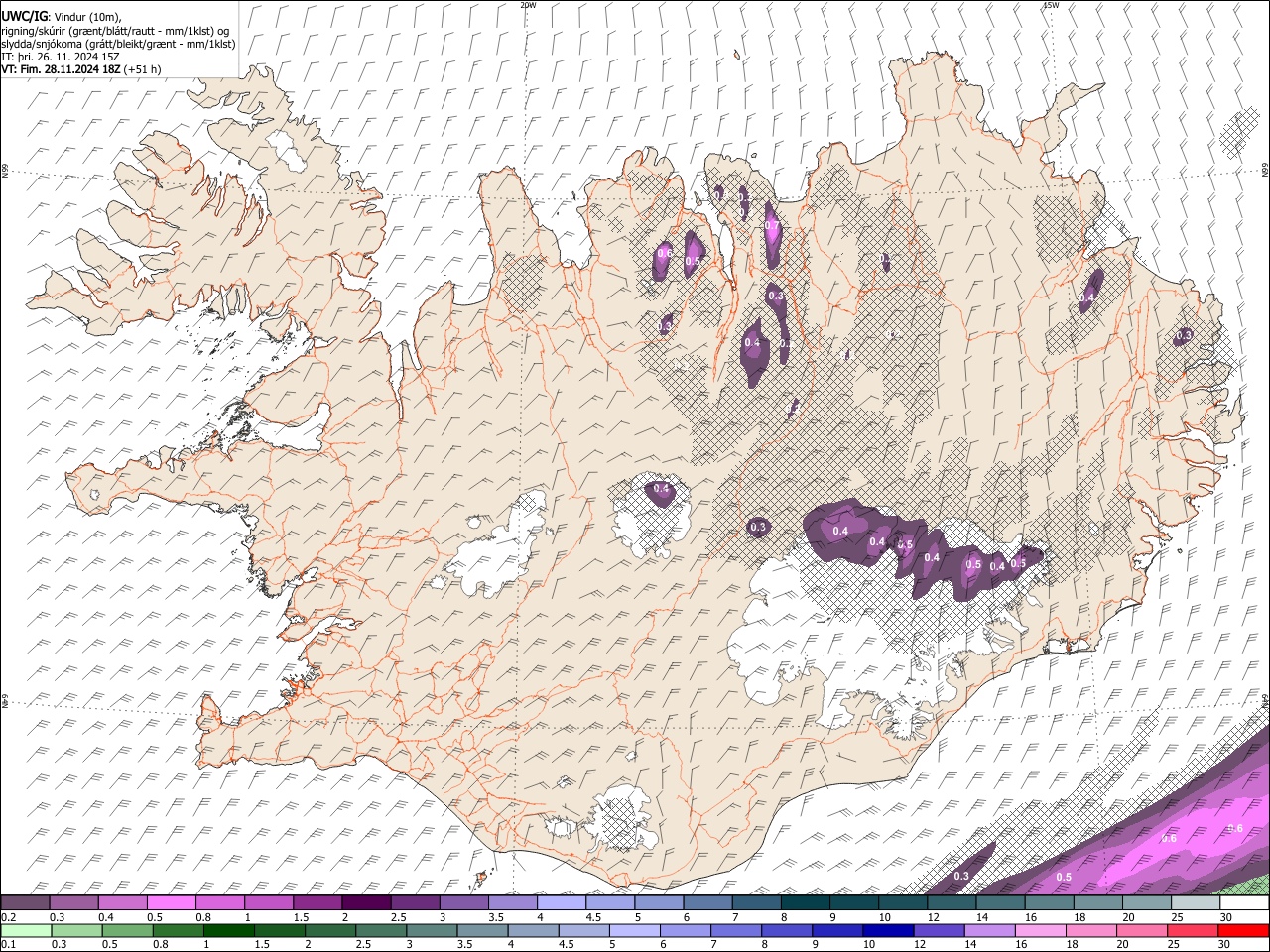Click the 'IT: þri. 26. 11. 2024 15Z' line

coord(61,57)
